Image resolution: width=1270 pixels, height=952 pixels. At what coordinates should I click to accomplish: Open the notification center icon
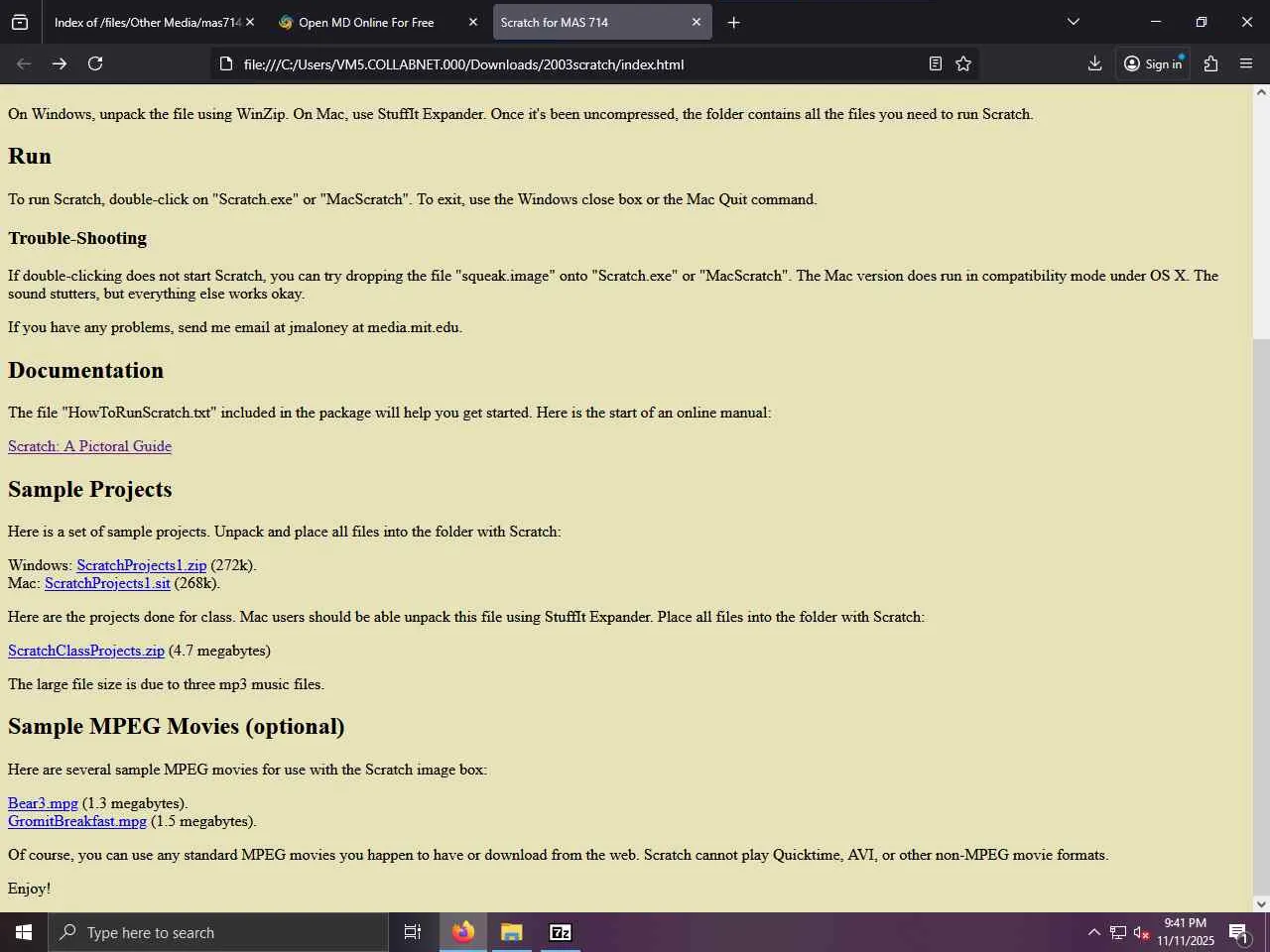(x=1239, y=932)
